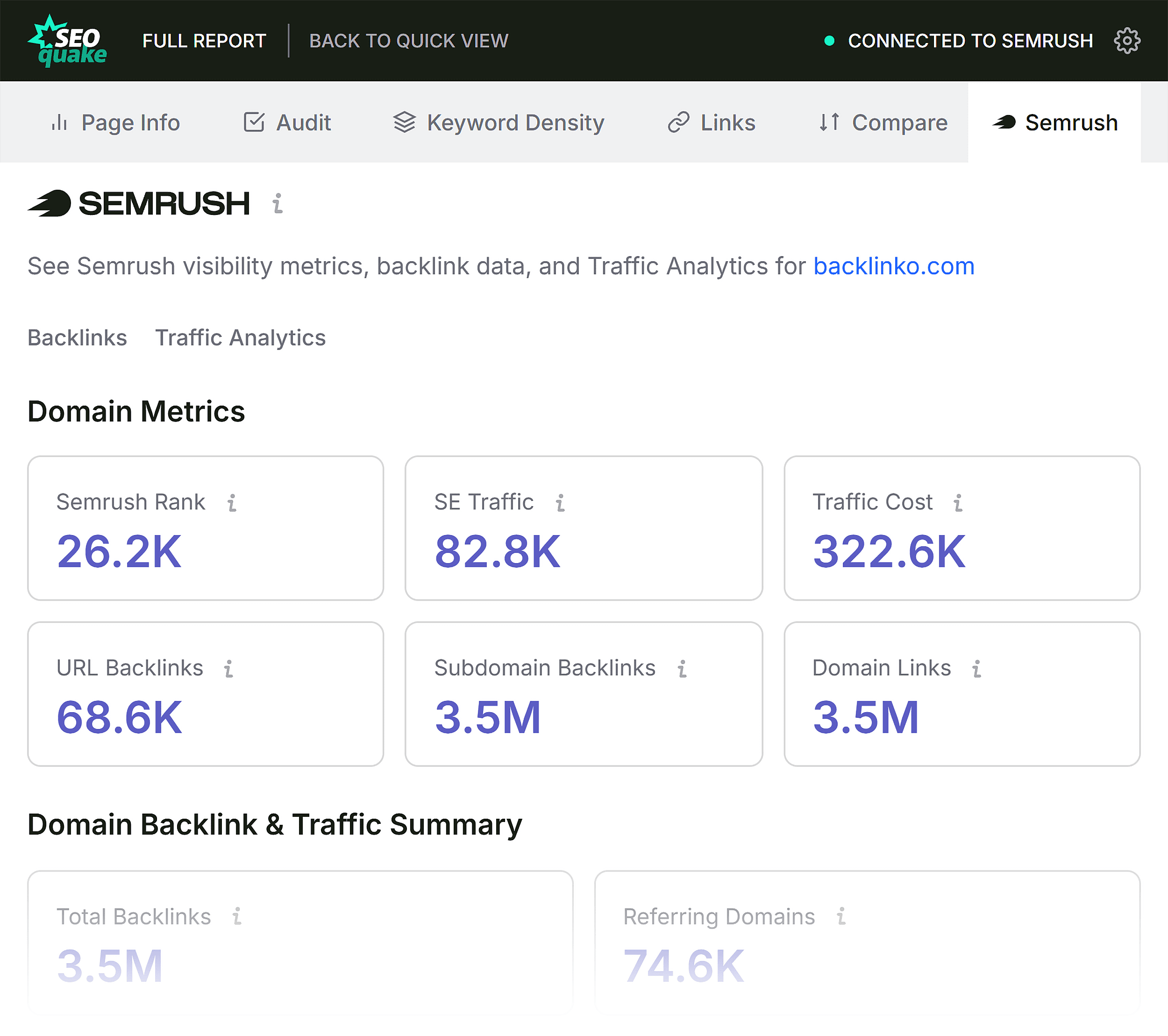
Task: Show info for Total Backlinks
Action: point(236,916)
